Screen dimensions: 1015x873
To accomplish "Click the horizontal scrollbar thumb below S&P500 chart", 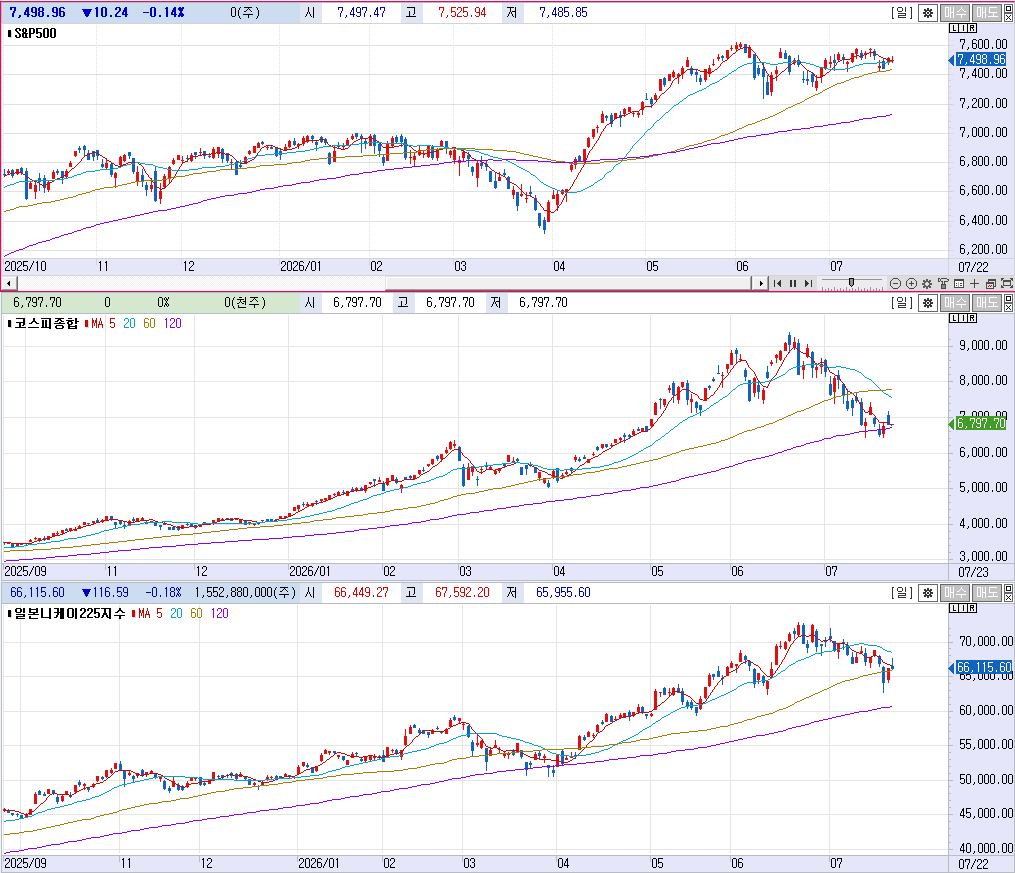I will (x=568, y=283).
